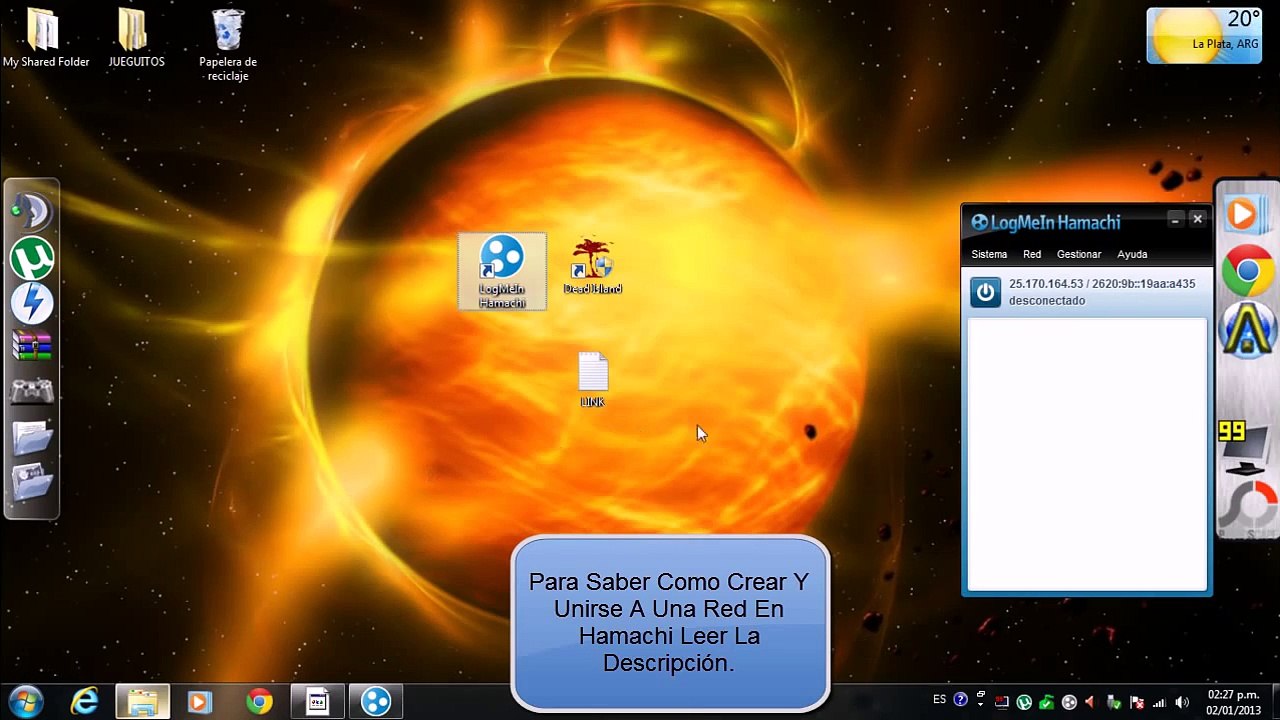Open the documents folder icon in left dock

(32, 436)
